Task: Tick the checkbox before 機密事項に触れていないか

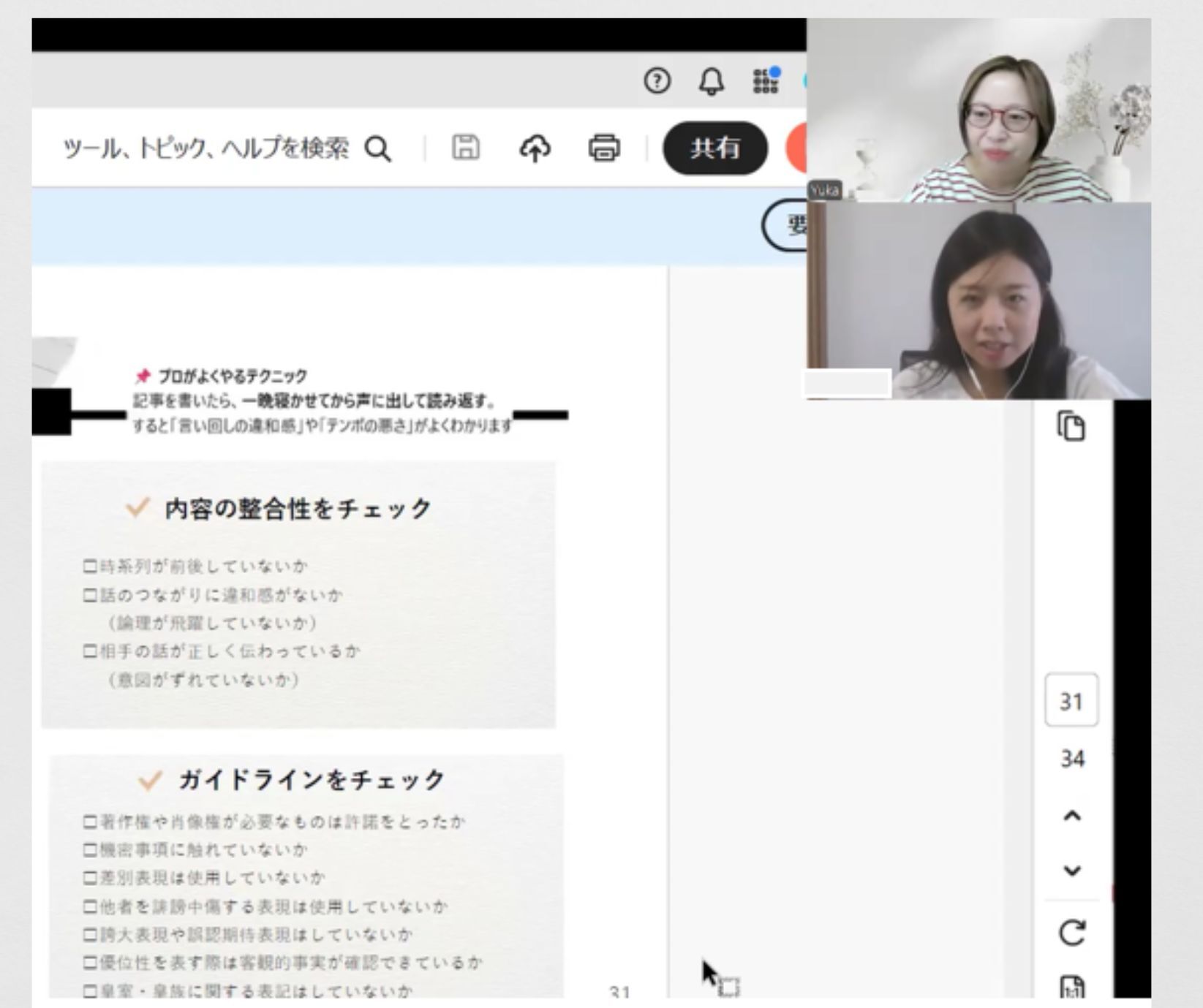Action: [90, 850]
